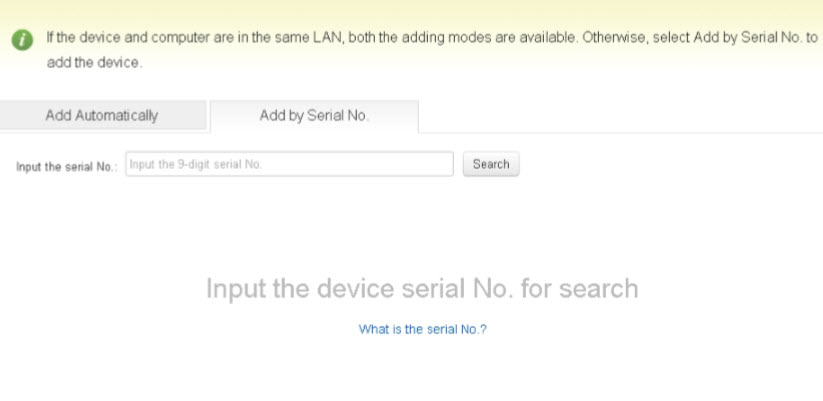The image size is (823, 401).
Task: Switch to the Add Automatically tab
Action: pyautogui.click(x=102, y=115)
